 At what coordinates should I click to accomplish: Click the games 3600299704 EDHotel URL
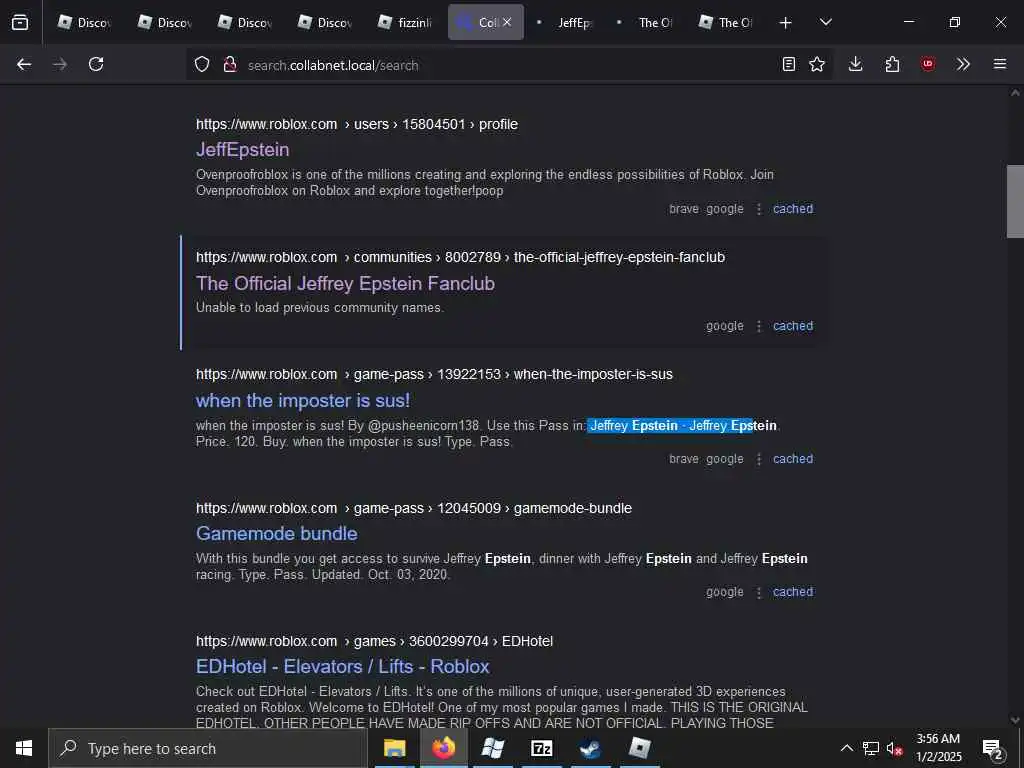click(374, 641)
